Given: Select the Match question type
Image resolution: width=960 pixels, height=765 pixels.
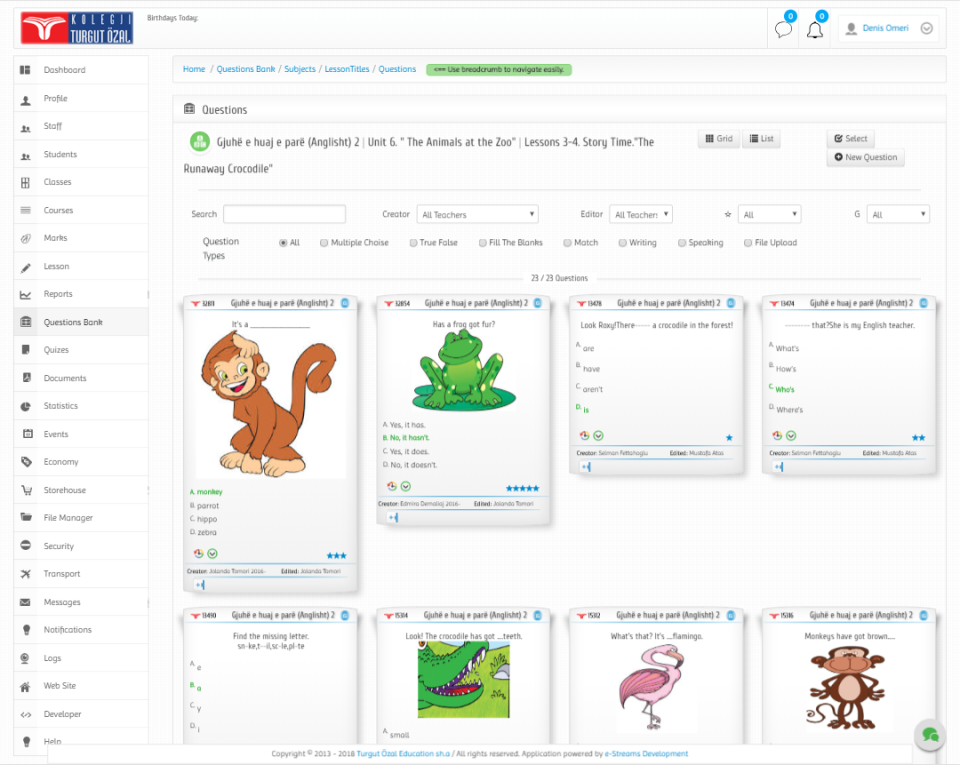Looking at the screenshot, I should pyautogui.click(x=567, y=243).
